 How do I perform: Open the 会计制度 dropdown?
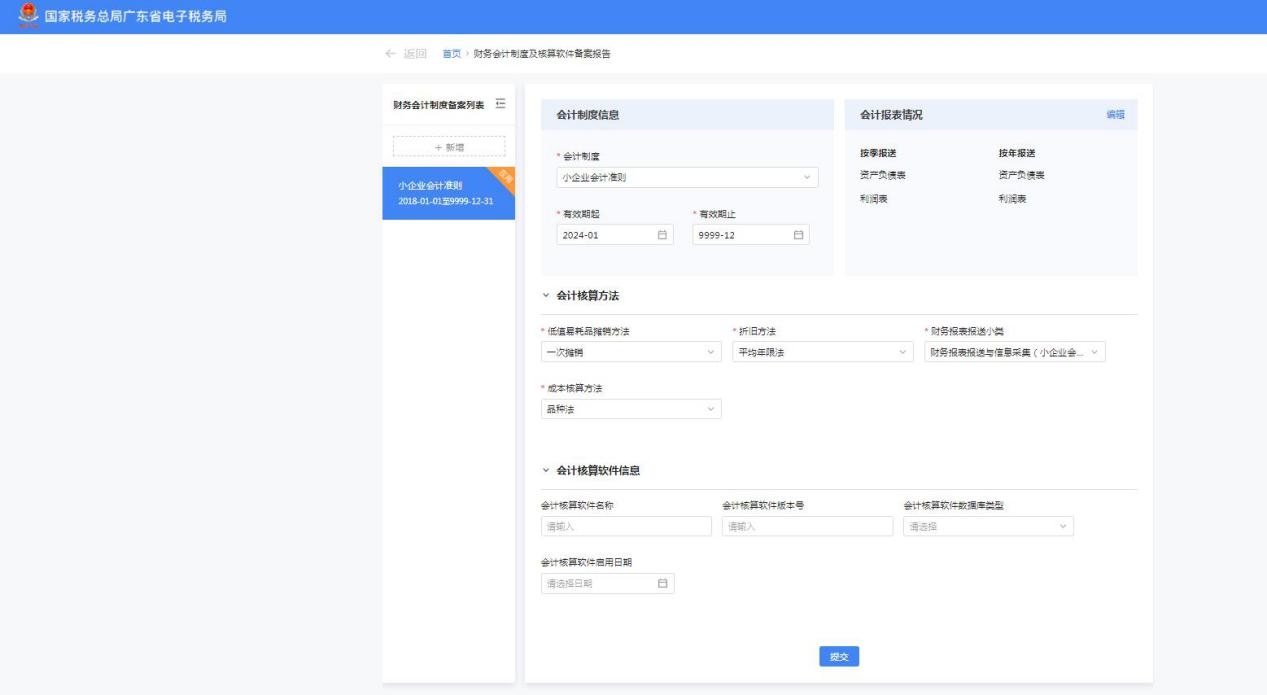tap(686, 178)
